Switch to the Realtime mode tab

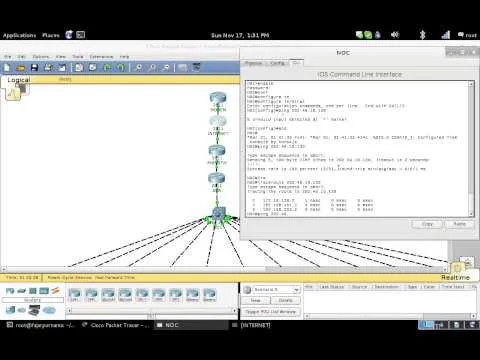coord(455,277)
